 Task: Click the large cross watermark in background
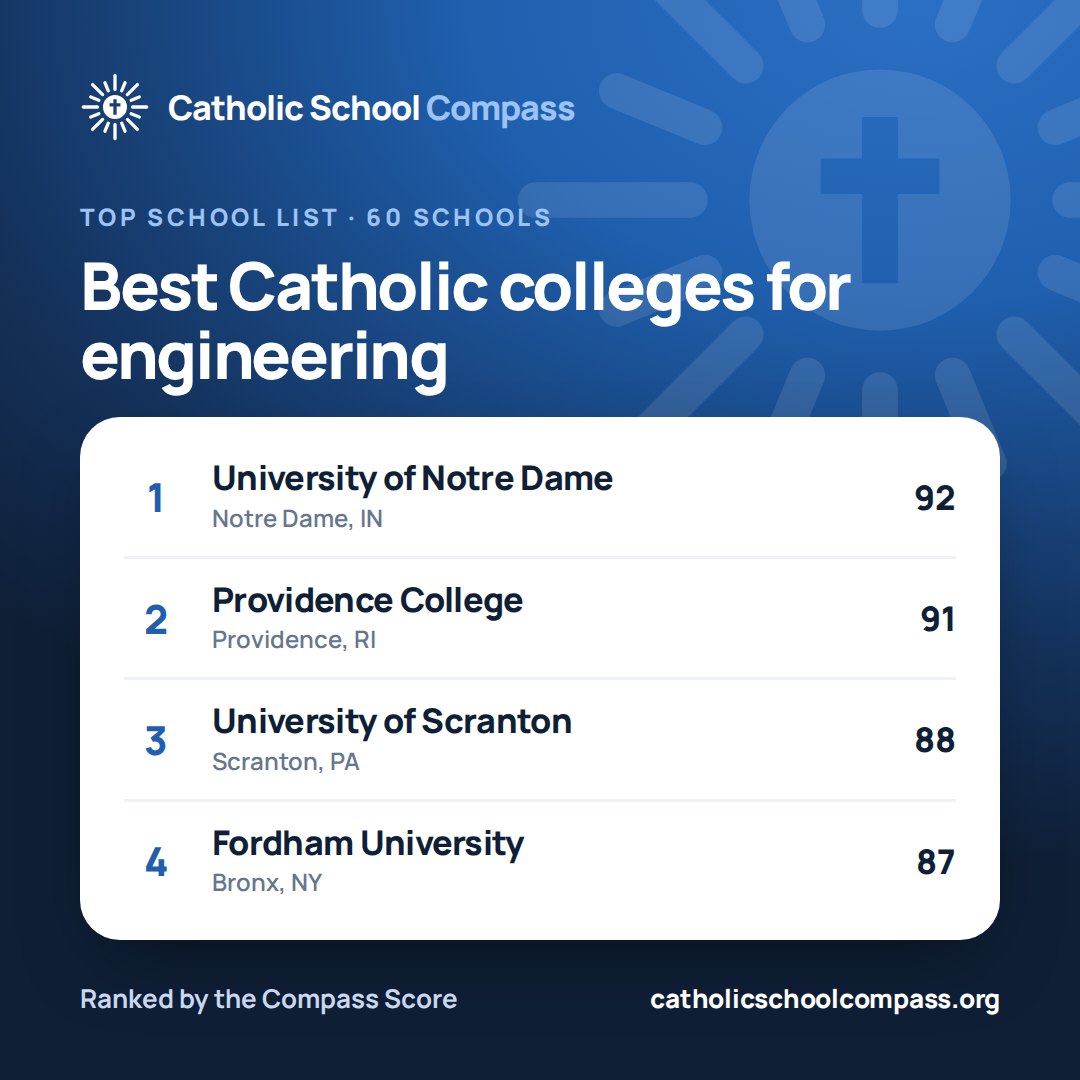pos(880,200)
